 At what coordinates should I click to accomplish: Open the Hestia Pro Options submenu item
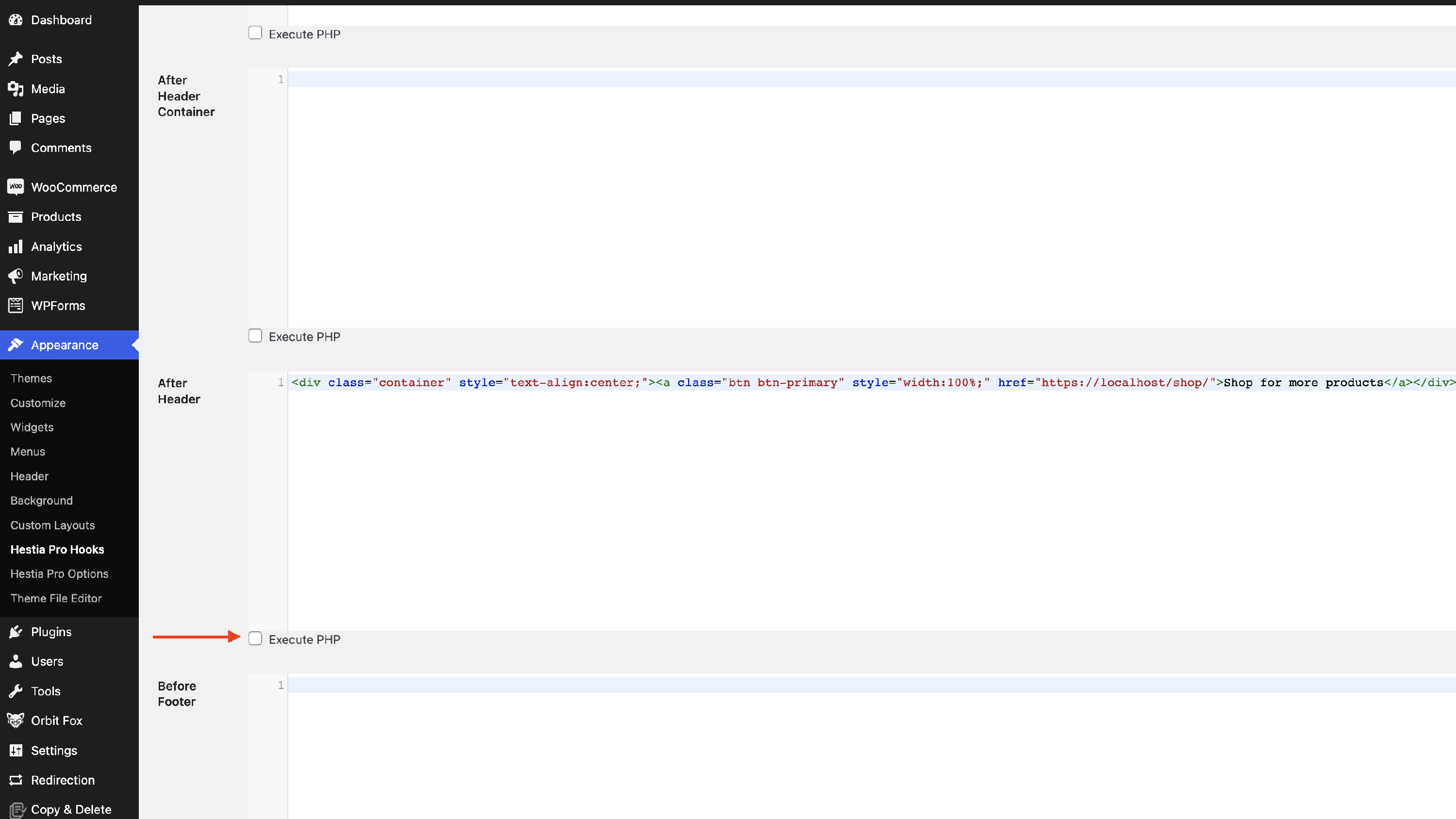tap(59, 573)
